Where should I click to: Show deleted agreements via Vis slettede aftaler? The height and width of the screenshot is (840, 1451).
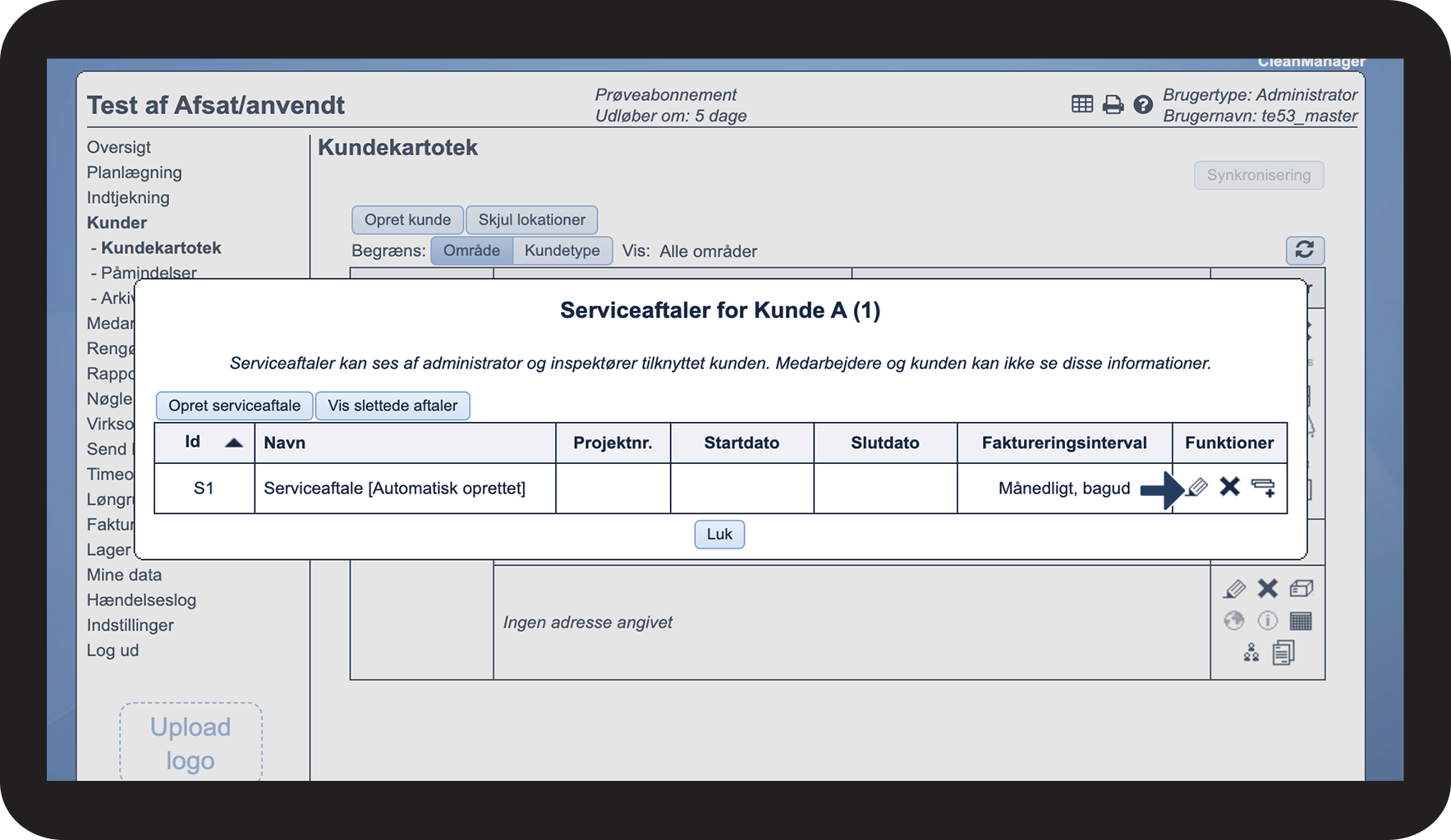coord(393,406)
